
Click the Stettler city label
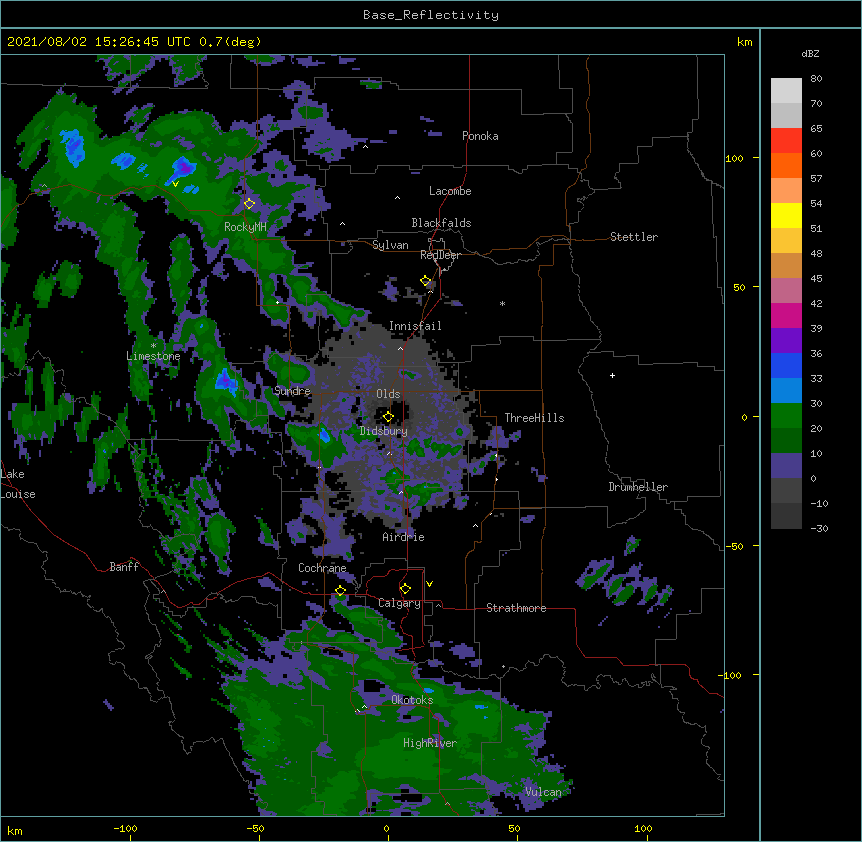(x=634, y=237)
